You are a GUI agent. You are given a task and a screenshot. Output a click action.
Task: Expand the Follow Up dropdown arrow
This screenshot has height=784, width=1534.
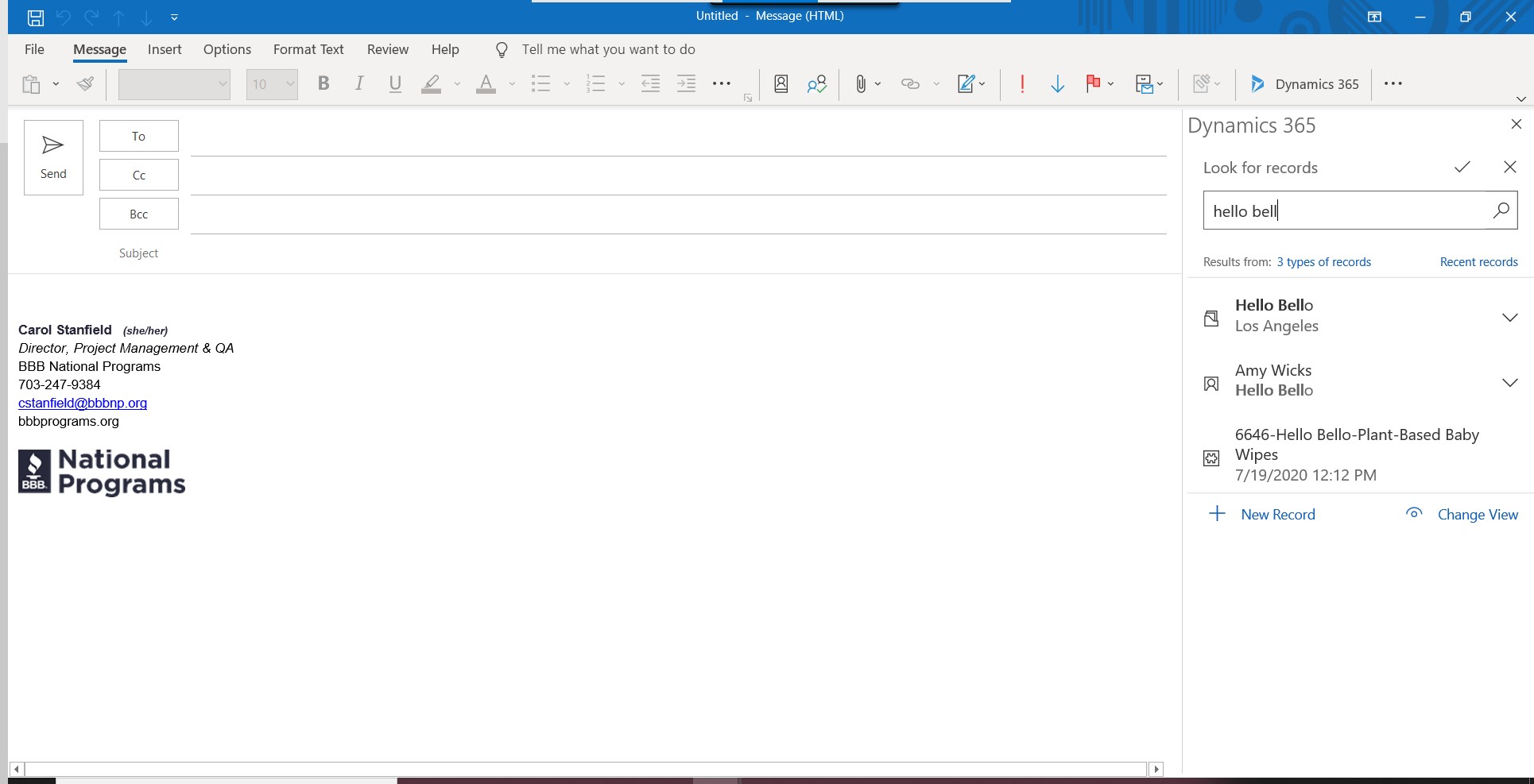coord(1110,83)
